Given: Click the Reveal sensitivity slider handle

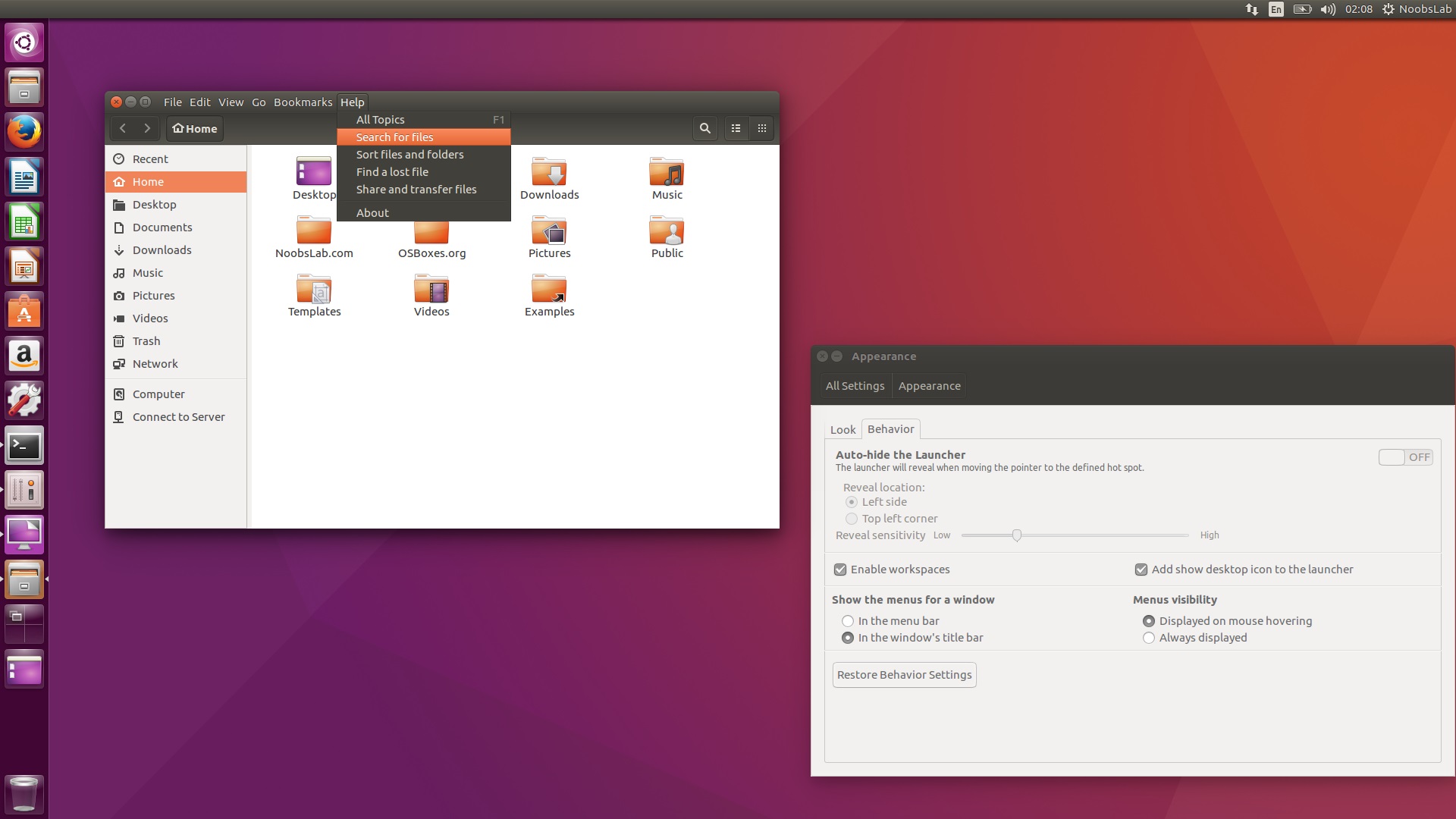Looking at the screenshot, I should pyautogui.click(x=1017, y=535).
